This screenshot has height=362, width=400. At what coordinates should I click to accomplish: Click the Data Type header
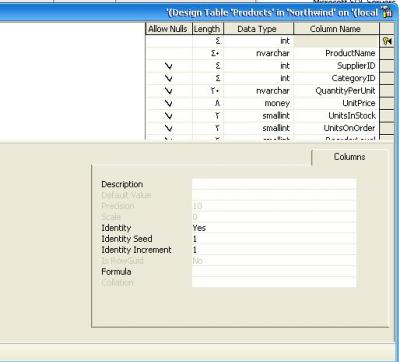pos(258,29)
